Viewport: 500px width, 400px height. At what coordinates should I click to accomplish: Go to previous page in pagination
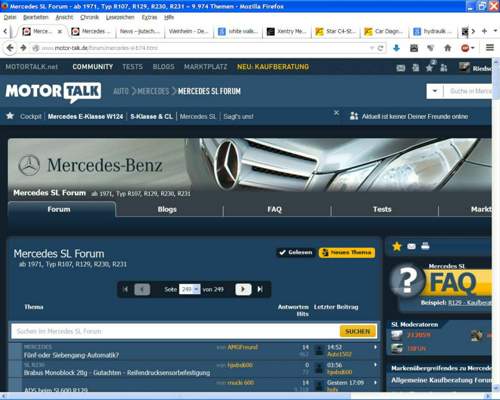pyautogui.click(x=142, y=289)
